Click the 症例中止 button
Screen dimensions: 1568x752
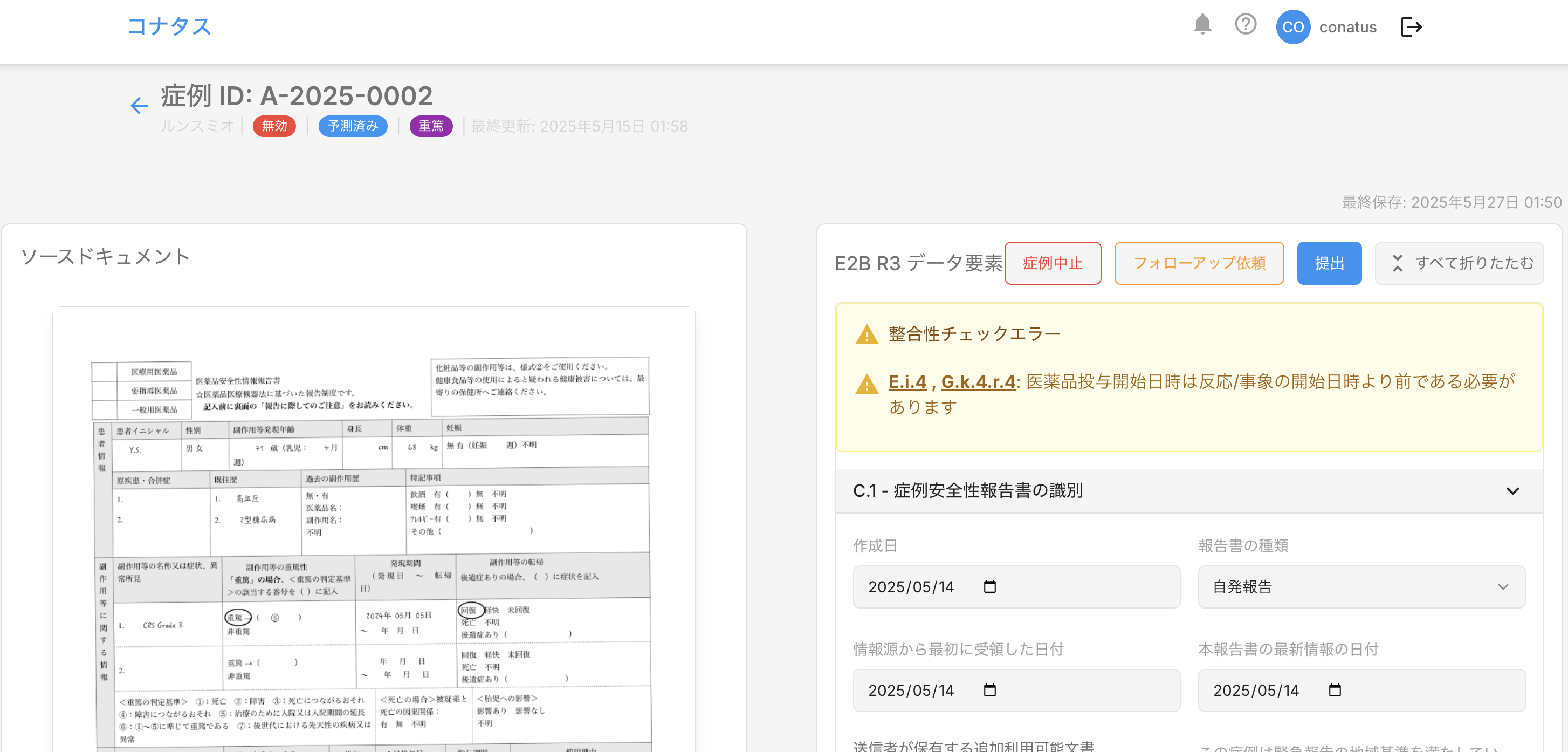pyautogui.click(x=1053, y=263)
